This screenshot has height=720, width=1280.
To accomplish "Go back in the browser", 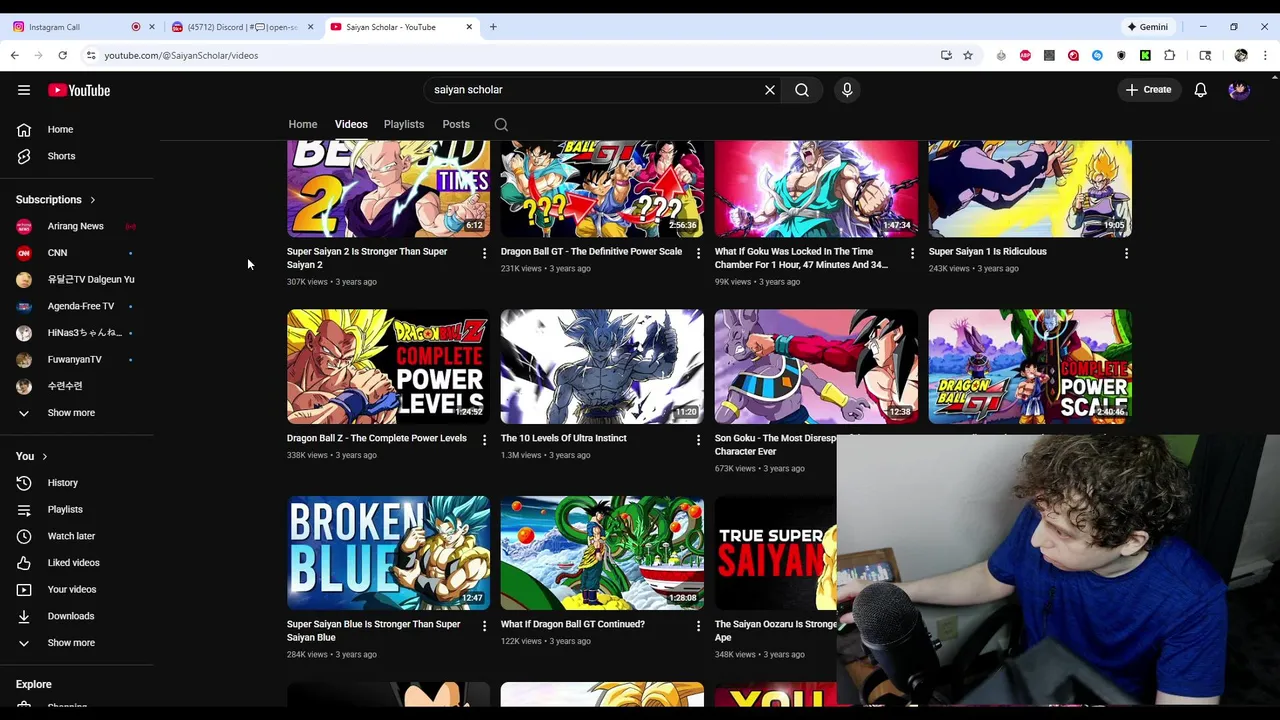I will [15, 55].
